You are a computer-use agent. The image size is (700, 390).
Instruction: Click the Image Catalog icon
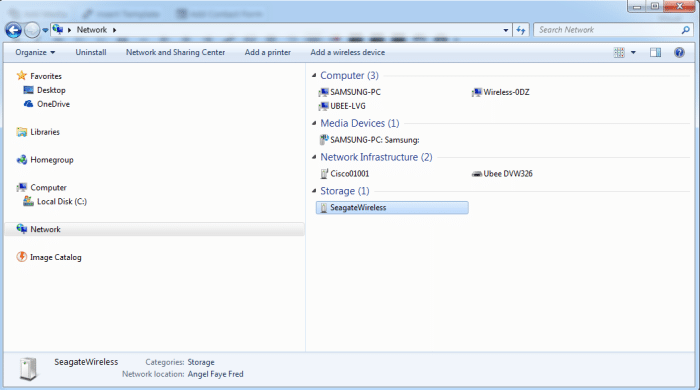click(21, 257)
